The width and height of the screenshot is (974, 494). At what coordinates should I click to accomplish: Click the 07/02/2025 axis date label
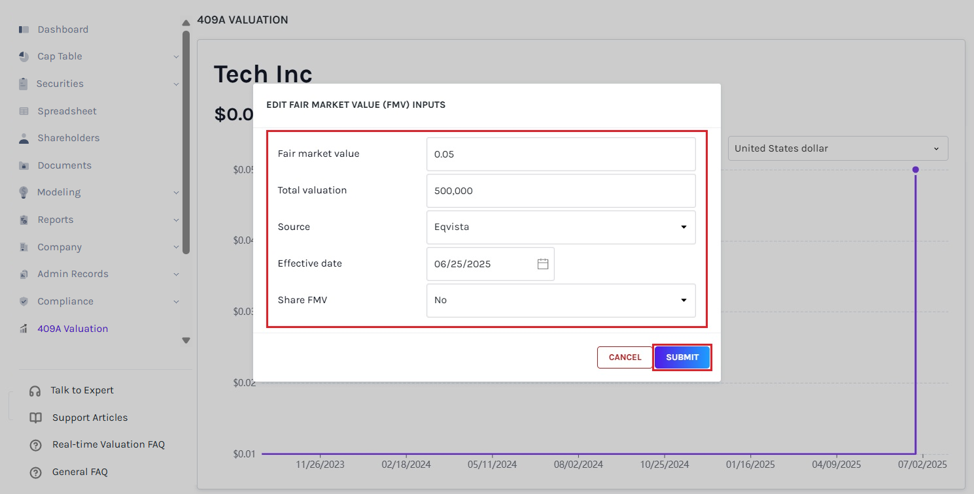click(922, 465)
